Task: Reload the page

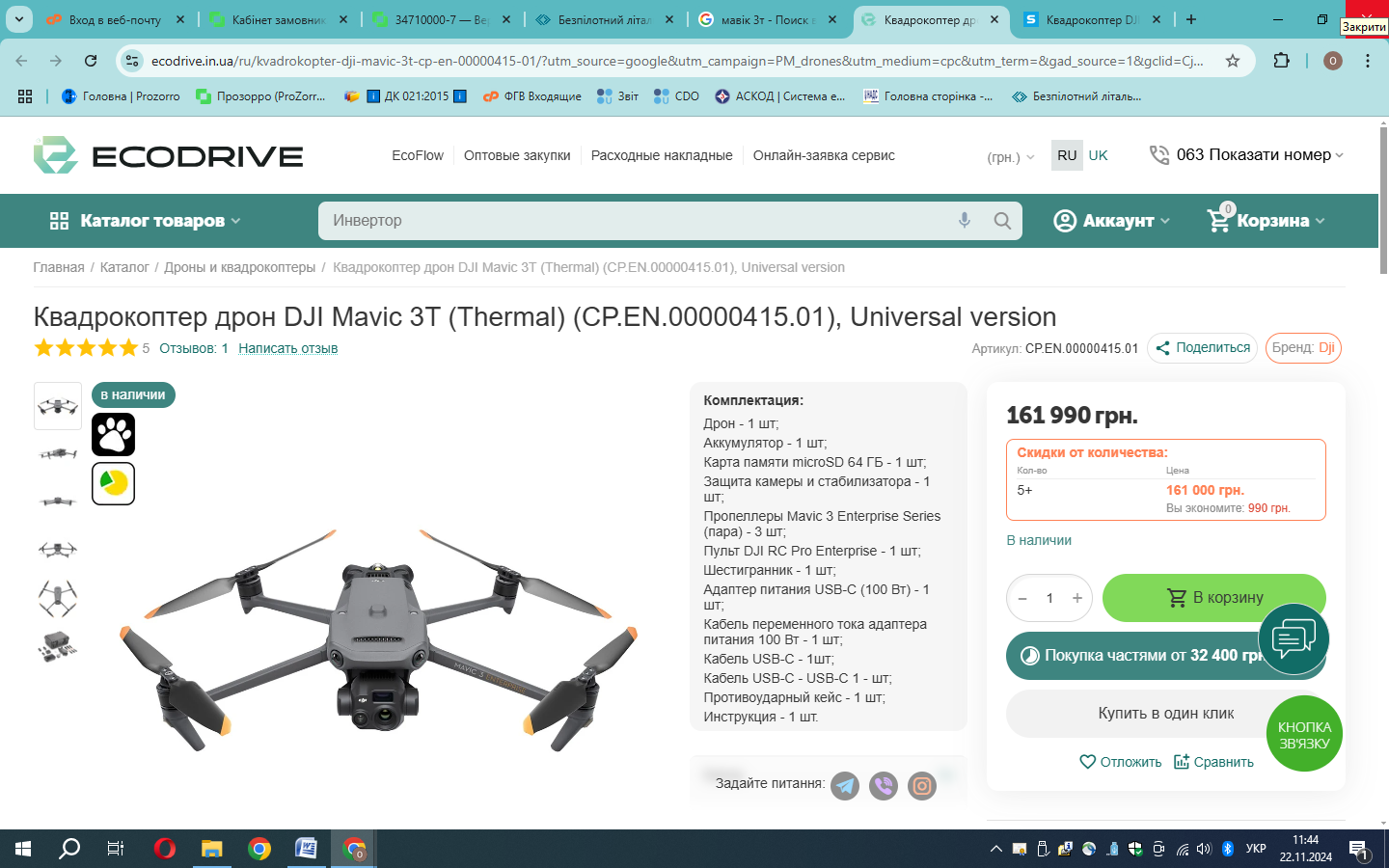Action: click(x=91, y=61)
